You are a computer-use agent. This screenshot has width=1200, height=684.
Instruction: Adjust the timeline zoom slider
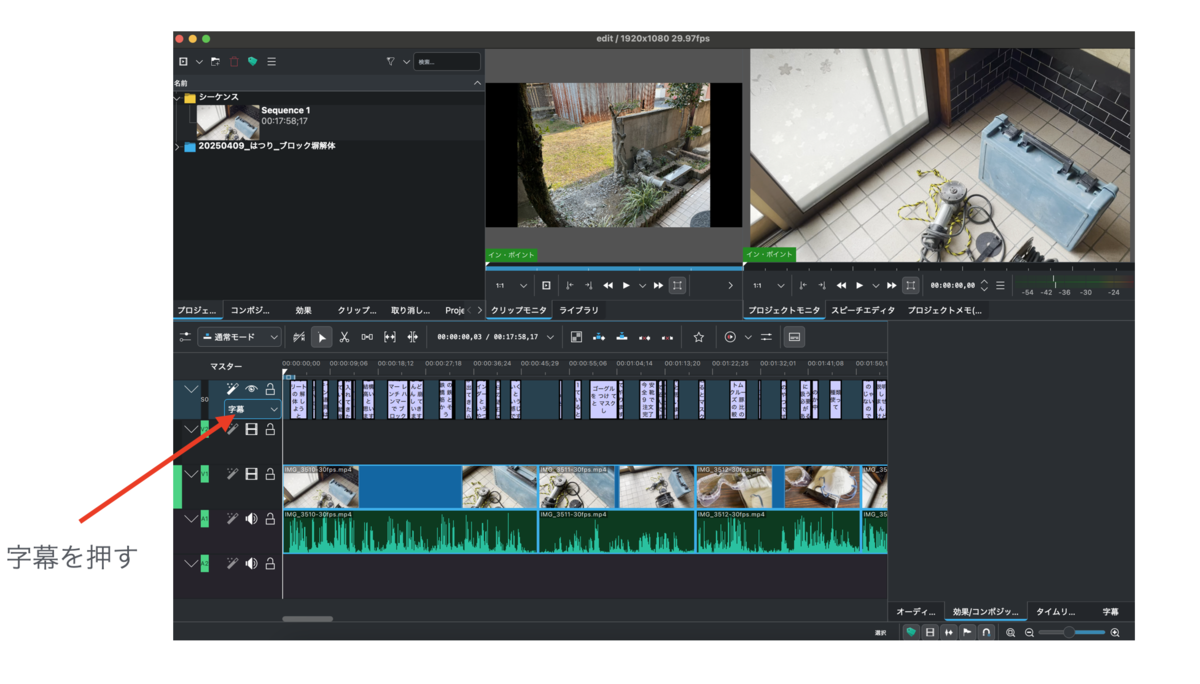[x=1072, y=633]
